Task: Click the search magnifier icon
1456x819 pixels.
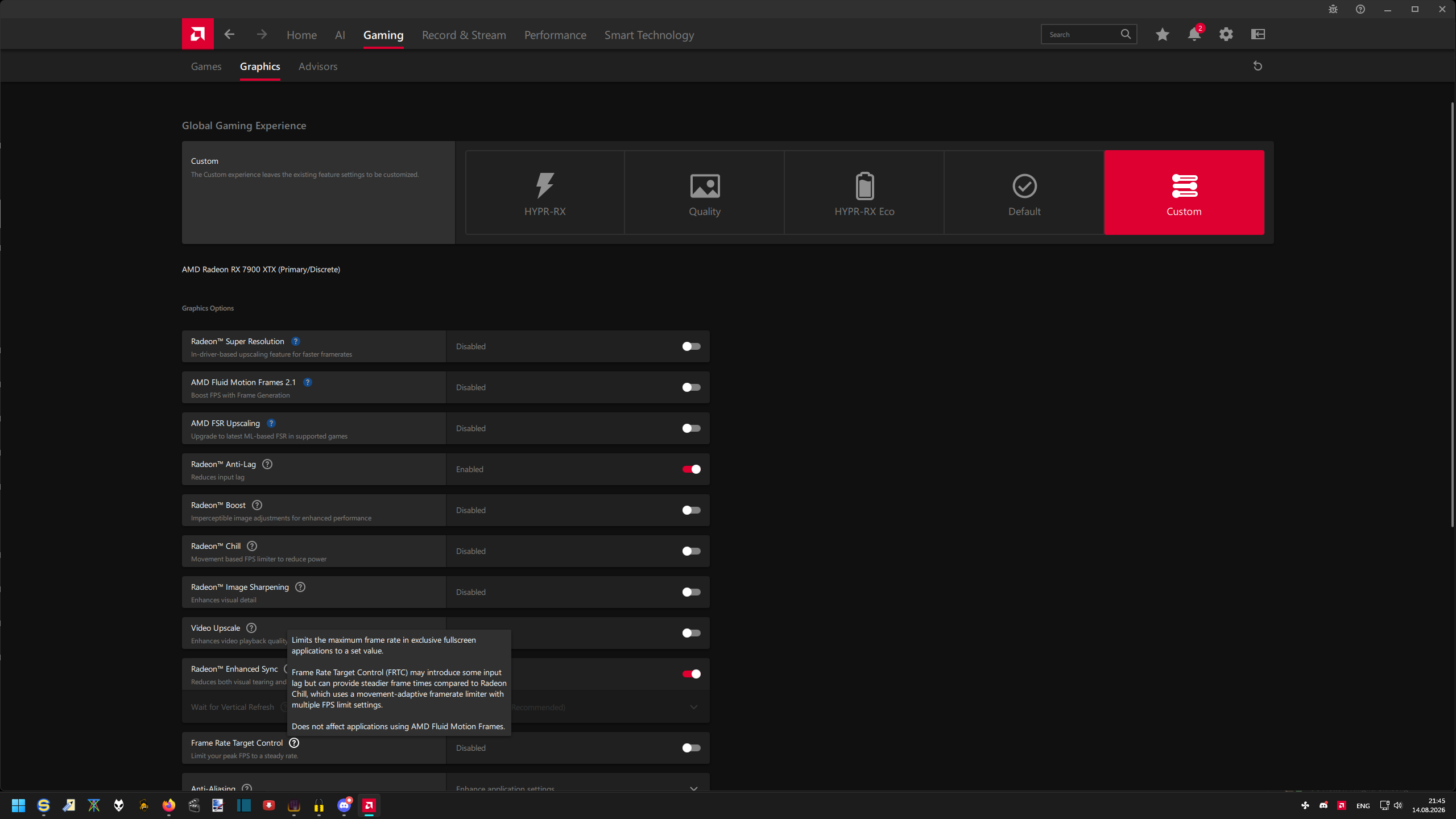Action: pos(1126,34)
